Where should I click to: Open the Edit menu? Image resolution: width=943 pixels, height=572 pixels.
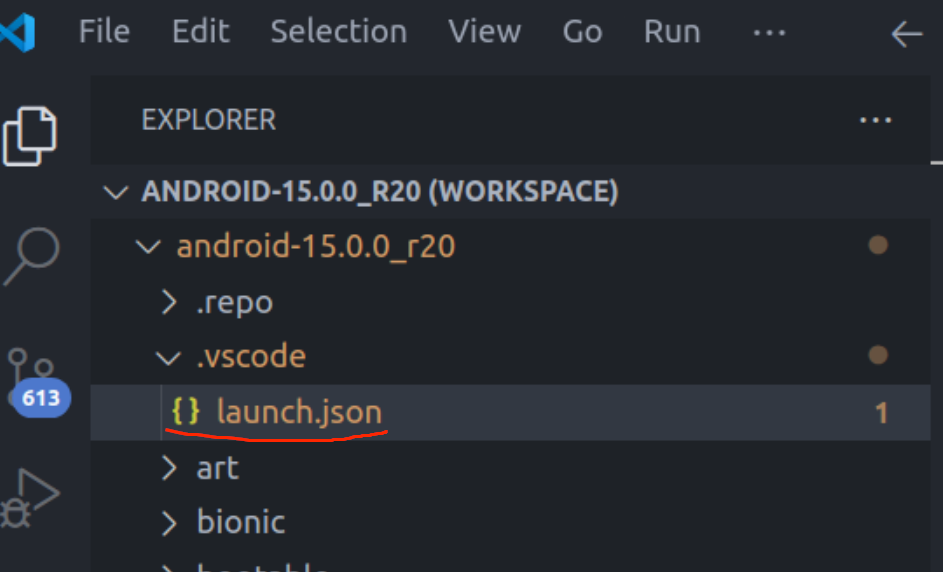click(200, 32)
